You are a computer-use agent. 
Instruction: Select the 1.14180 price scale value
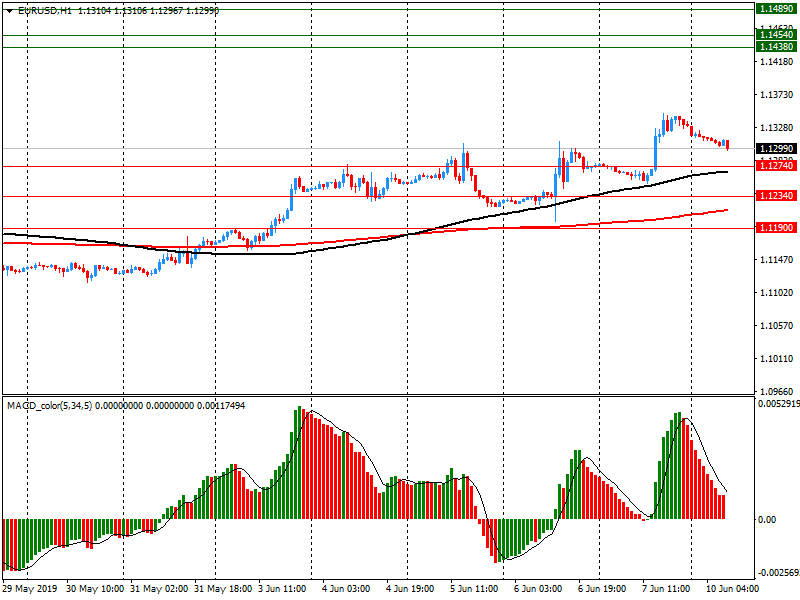pos(777,62)
